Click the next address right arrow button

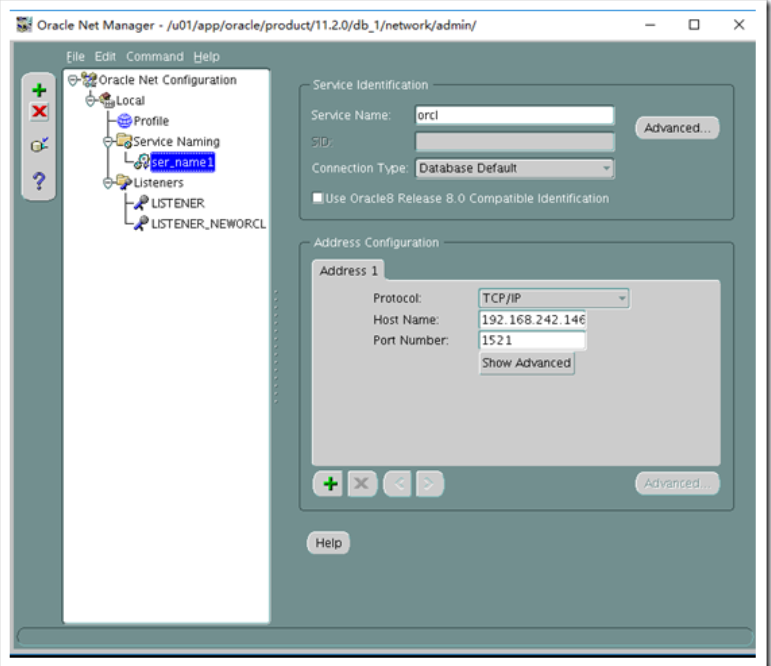pyautogui.click(x=429, y=484)
